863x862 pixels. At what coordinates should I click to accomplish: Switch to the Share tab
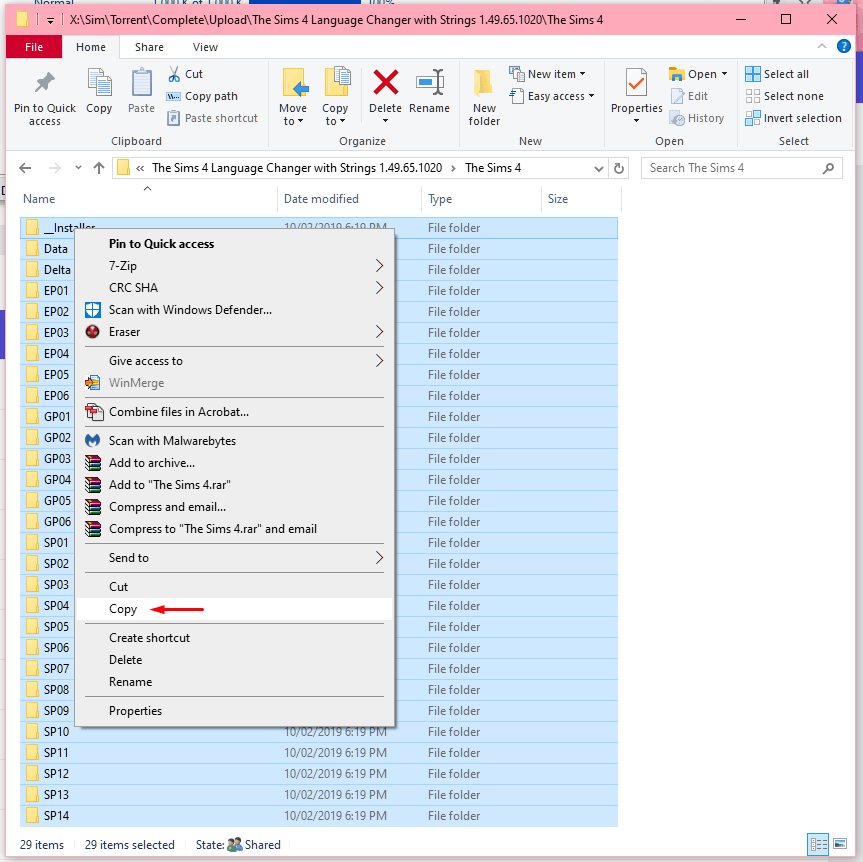click(149, 47)
